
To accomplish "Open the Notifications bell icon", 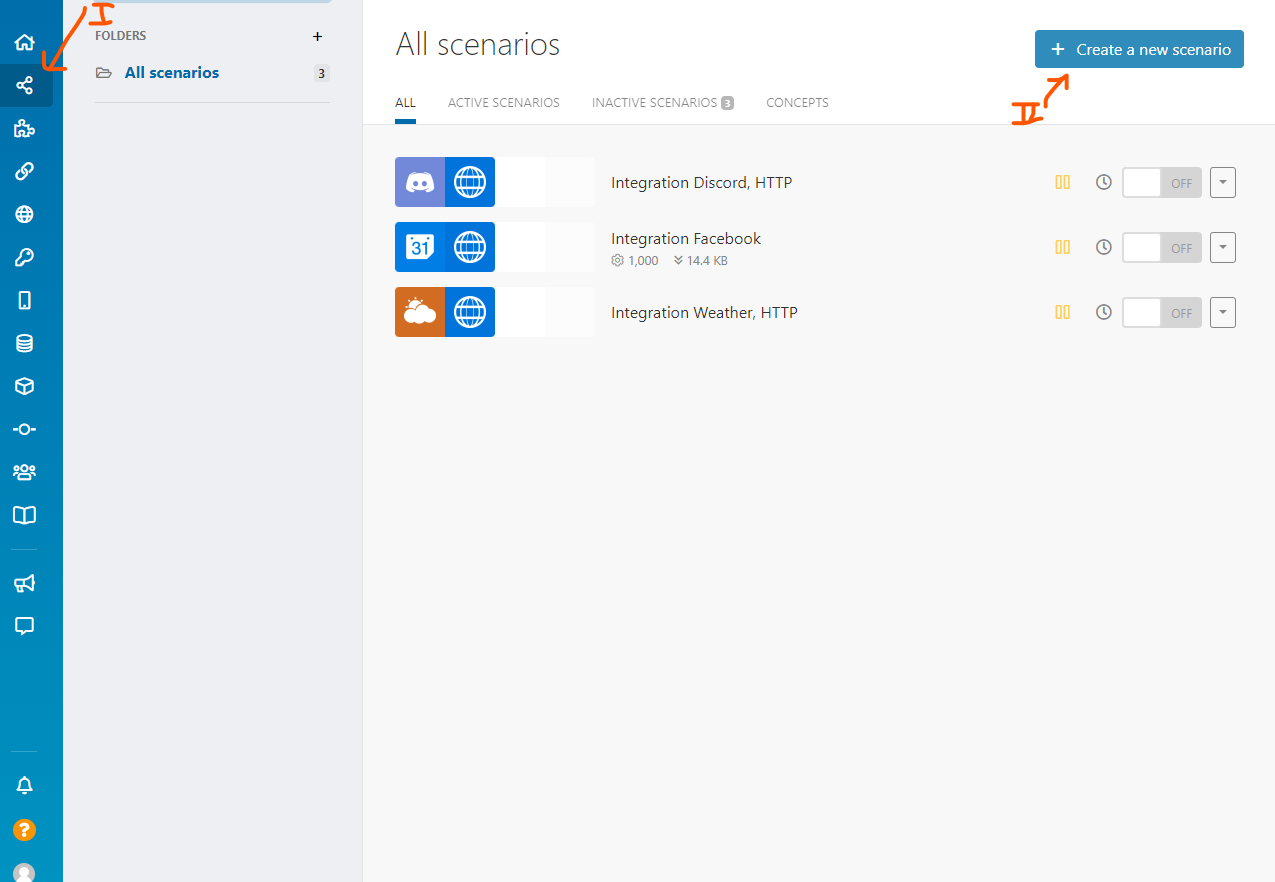I will tap(25, 786).
